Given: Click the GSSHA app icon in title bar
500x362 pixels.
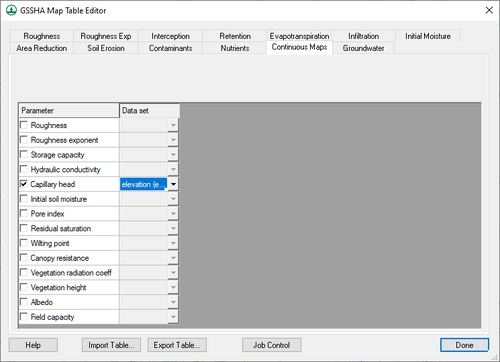Looking at the screenshot, I should (x=11, y=10).
